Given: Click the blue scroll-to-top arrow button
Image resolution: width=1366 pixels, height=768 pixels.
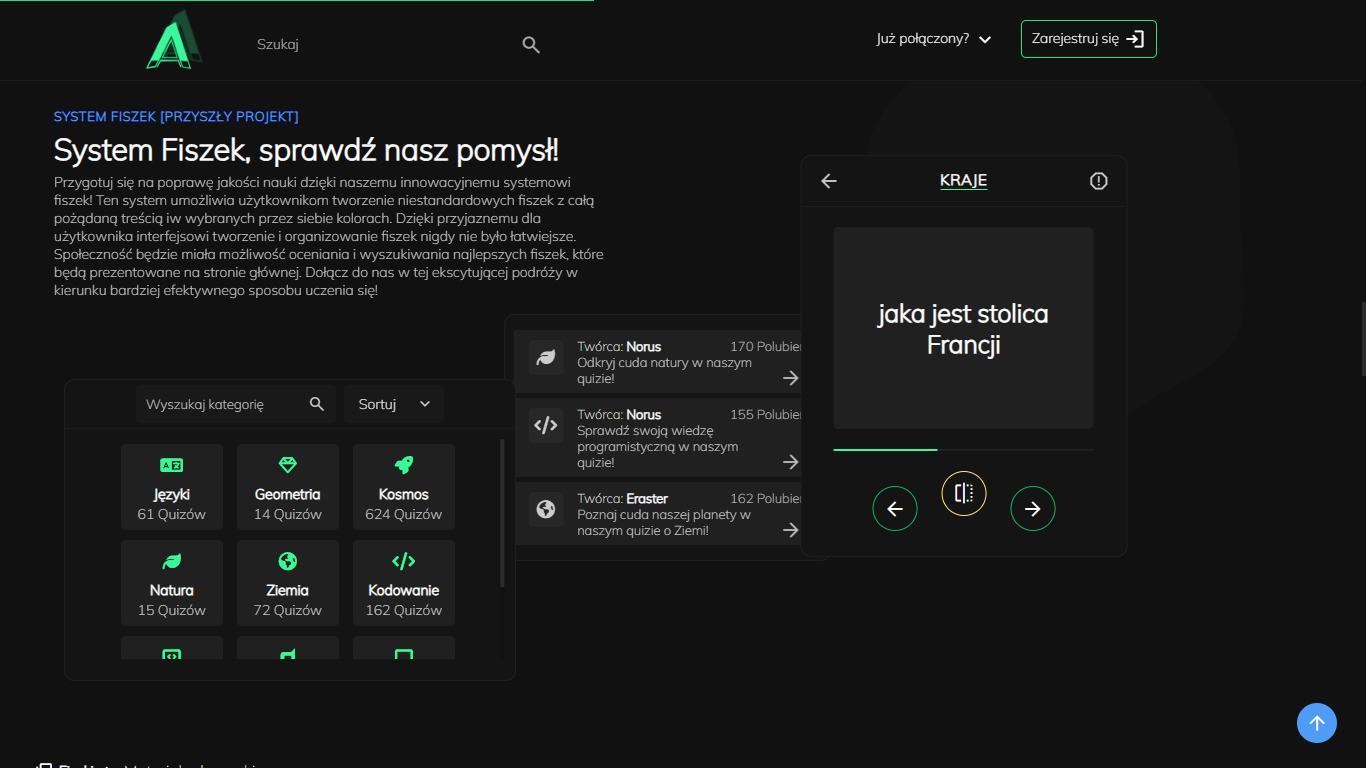Looking at the screenshot, I should click(x=1316, y=723).
